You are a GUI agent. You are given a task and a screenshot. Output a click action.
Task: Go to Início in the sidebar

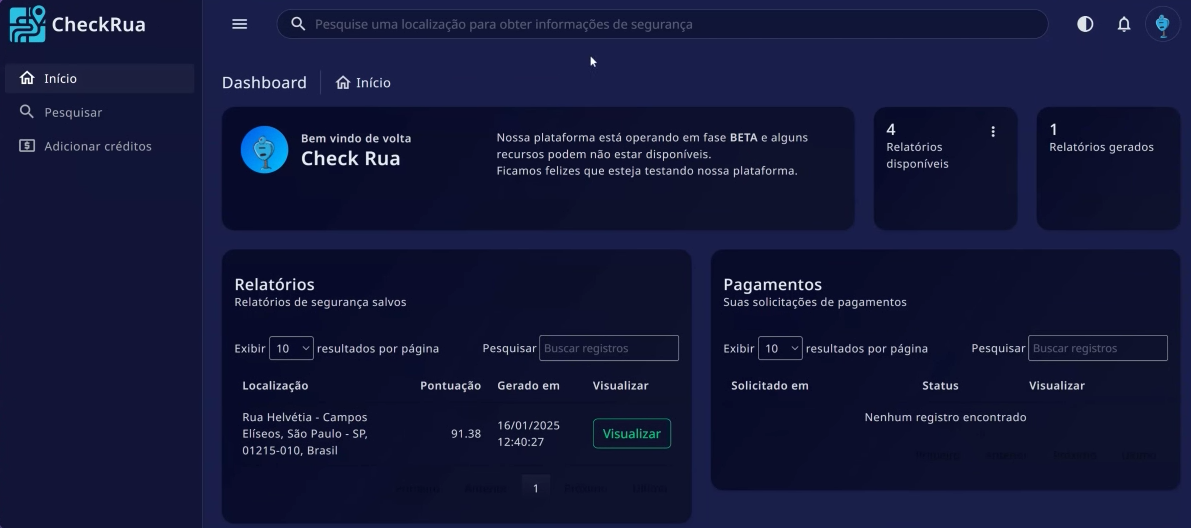coord(100,78)
